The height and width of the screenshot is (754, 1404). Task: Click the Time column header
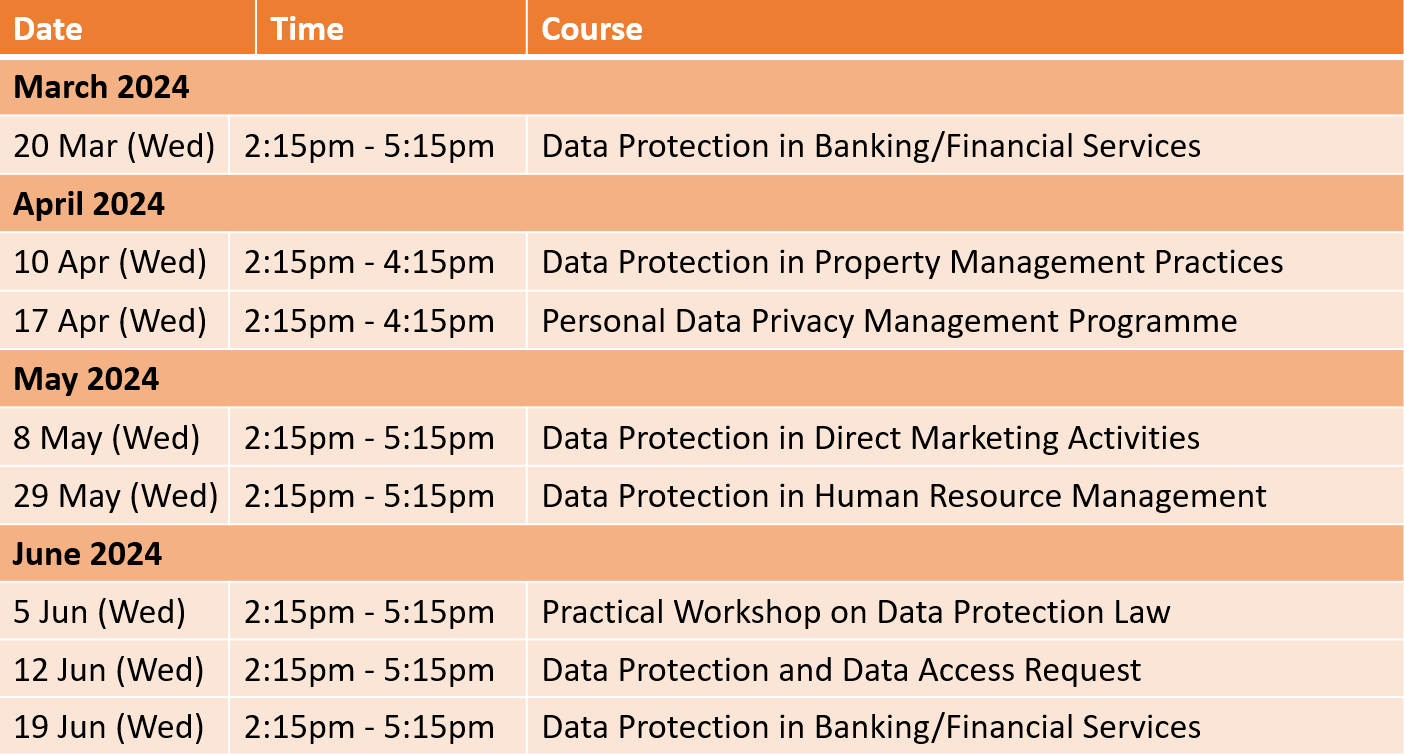click(392, 28)
